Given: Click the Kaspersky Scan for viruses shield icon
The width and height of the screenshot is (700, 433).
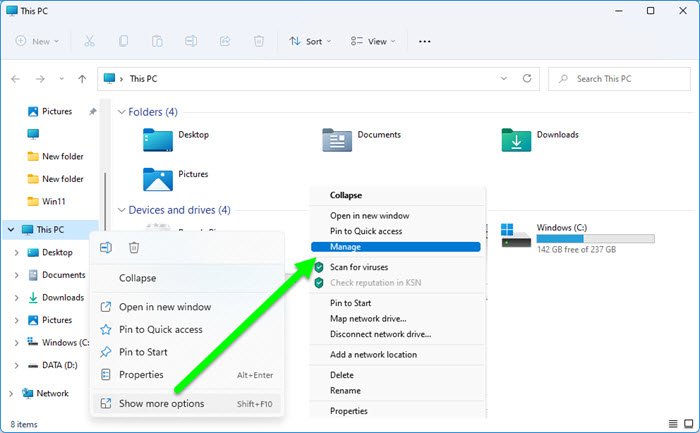Looking at the screenshot, I should (x=319, y=267).
